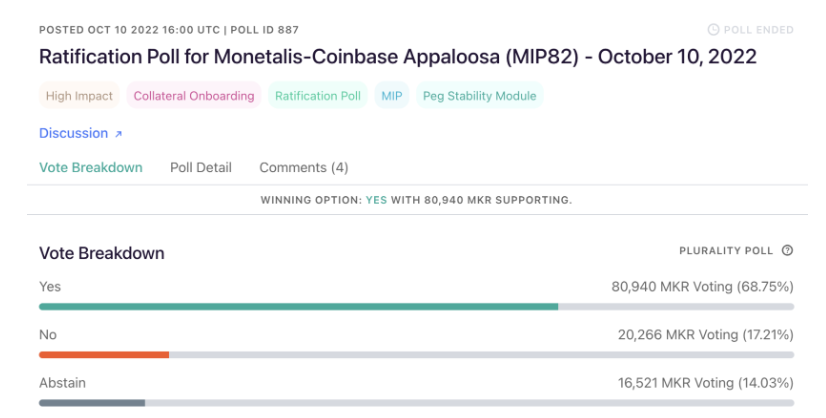
Task: Select the Ratification Poll tag
Action: pos(318,96)
